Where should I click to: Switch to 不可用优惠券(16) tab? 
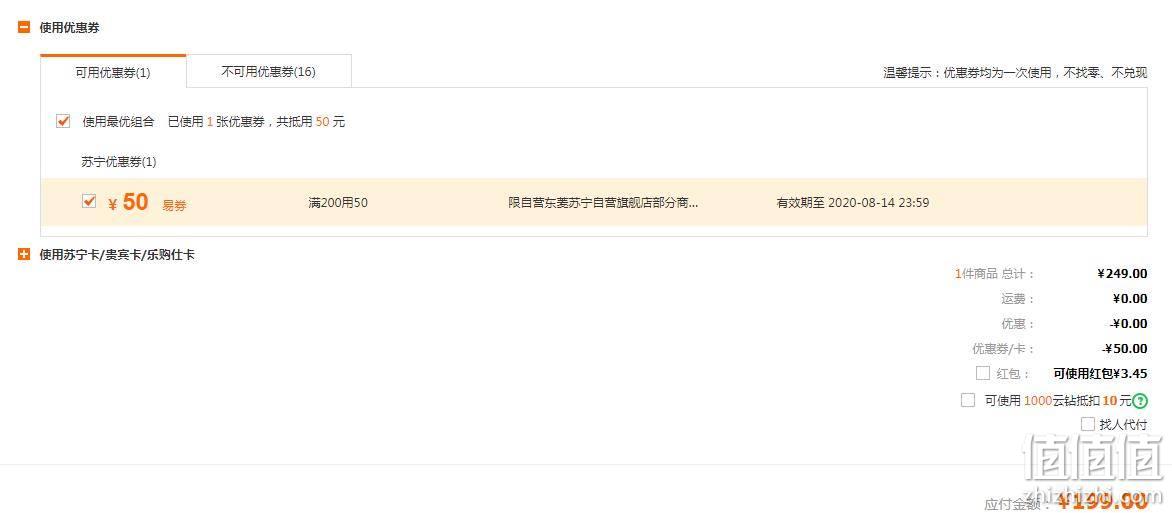269,72
